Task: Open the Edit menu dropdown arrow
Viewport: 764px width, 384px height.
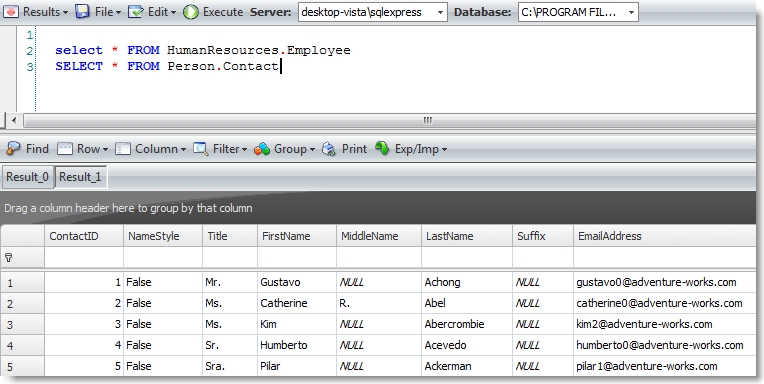Action: click(x=173, y=13)
